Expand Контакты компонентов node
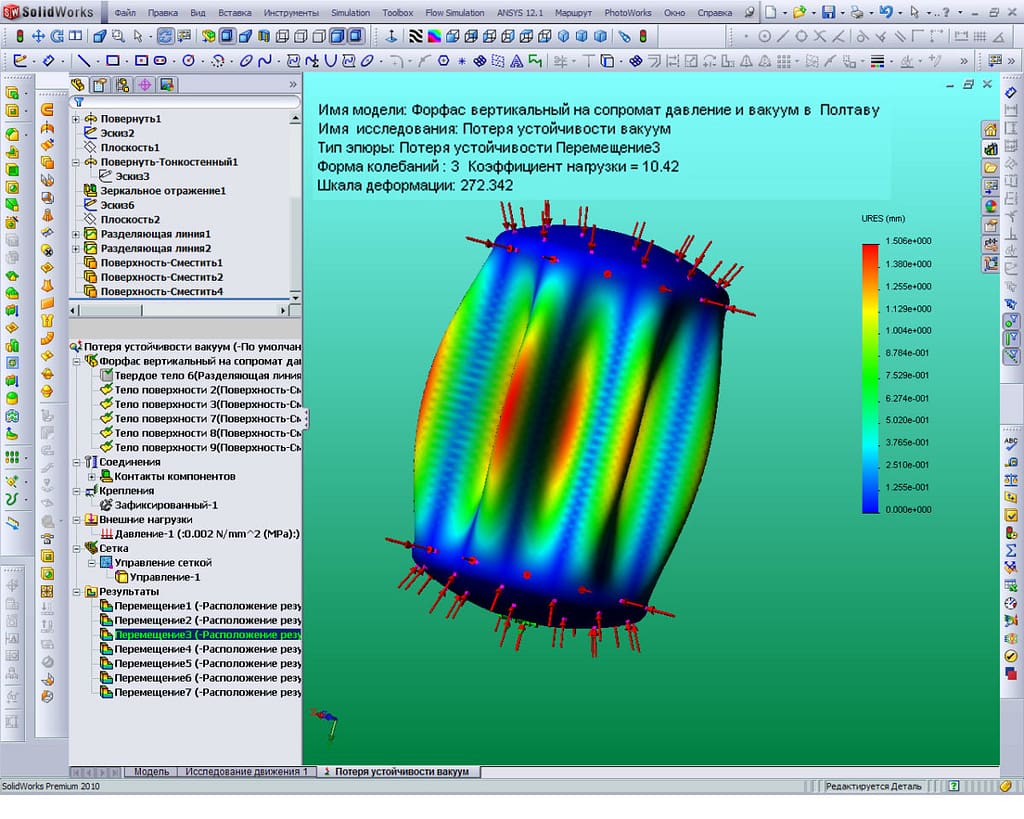This screenshot has width=1024, height=819. click(x=91, y=477)
